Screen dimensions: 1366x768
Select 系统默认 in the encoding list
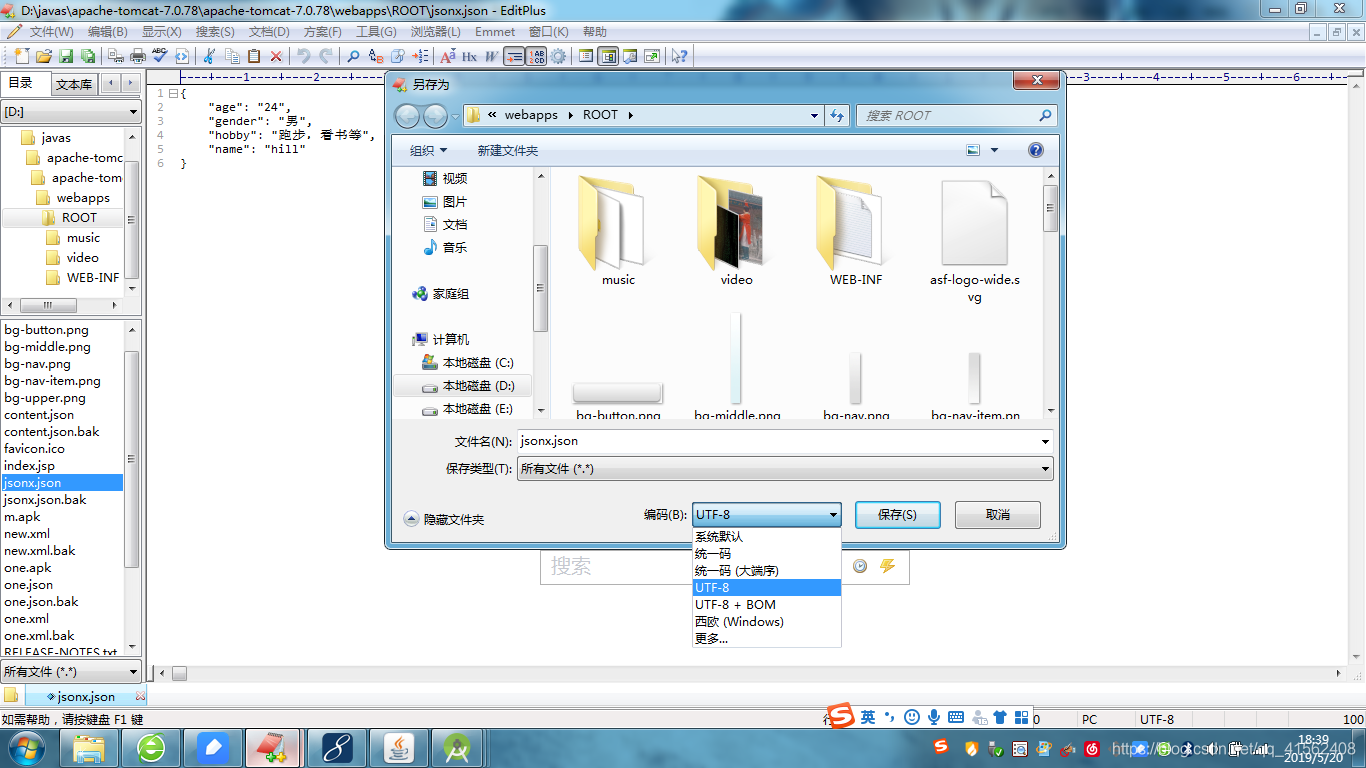click(767, 536)
